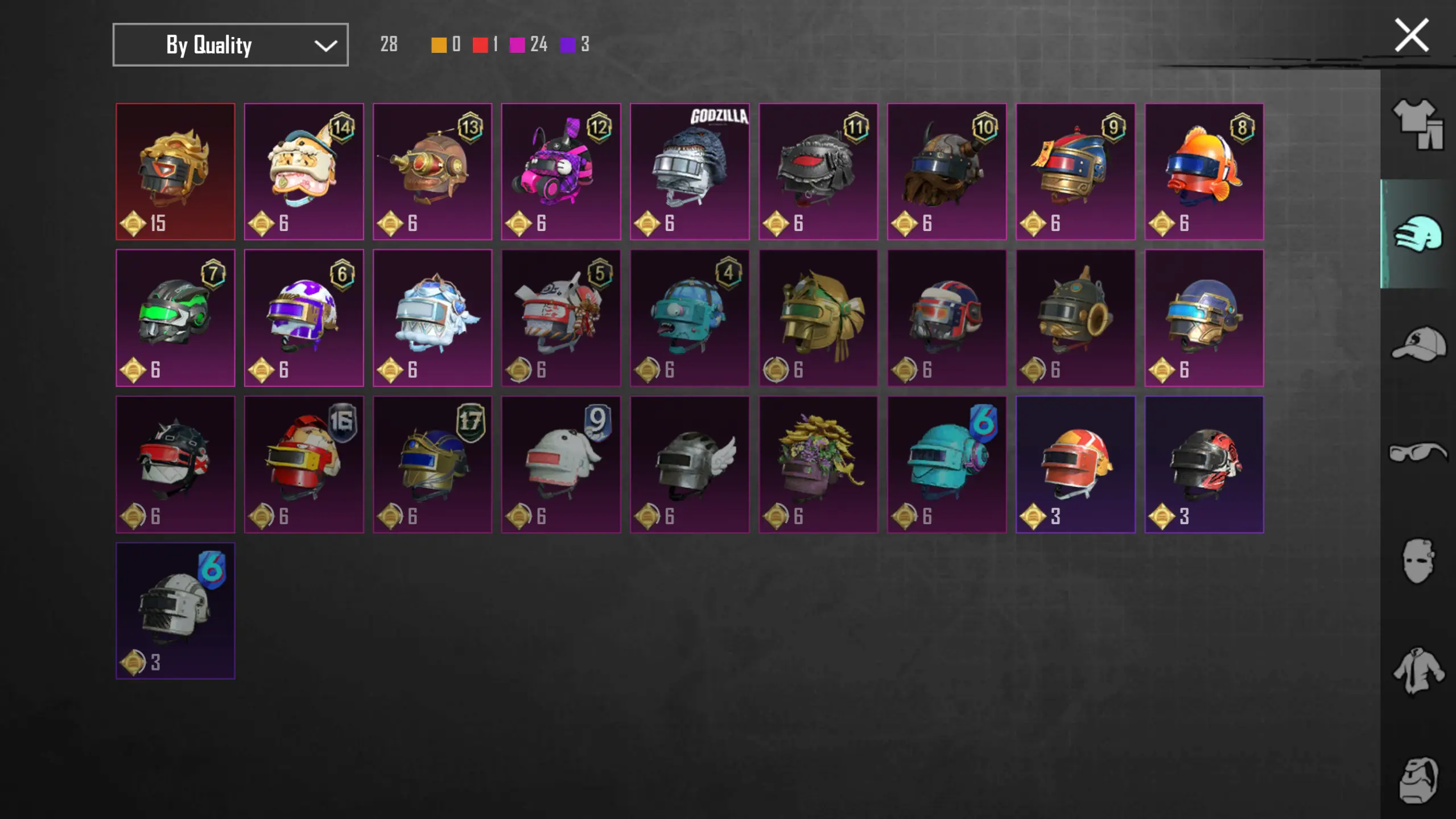Open the sunglasses category icon

tap(1418, 452)
